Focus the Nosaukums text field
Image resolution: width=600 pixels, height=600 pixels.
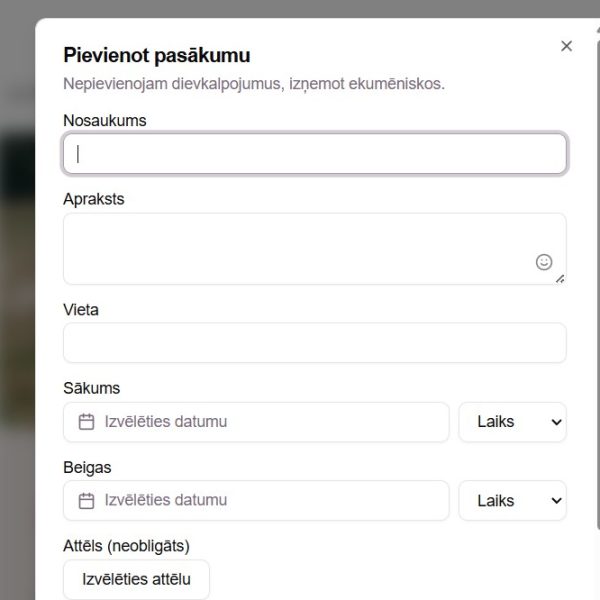coord(314,154)
